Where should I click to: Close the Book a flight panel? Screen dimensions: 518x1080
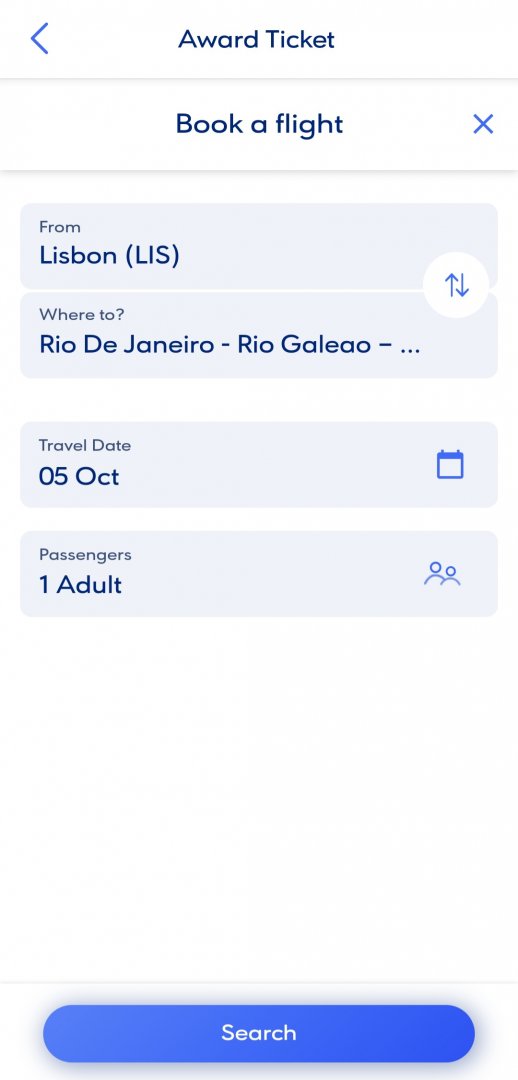click(x=484, y=124)
